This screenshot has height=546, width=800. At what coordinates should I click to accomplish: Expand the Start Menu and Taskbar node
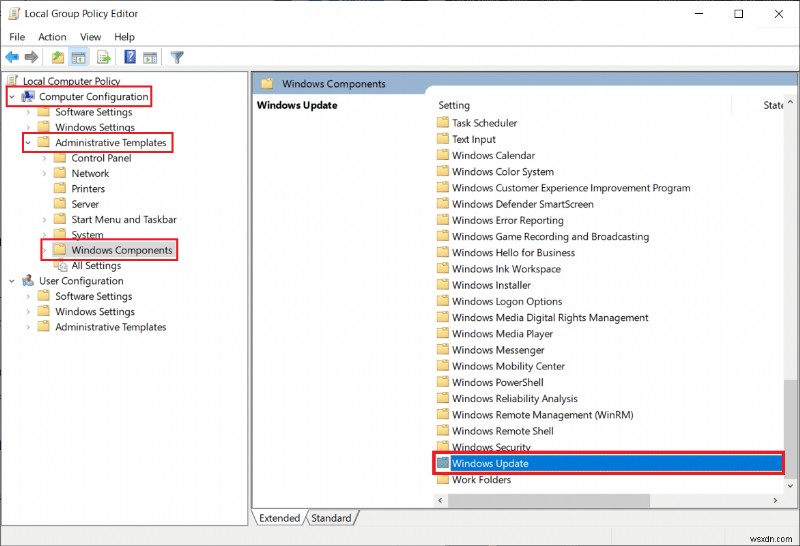point(44,219)
